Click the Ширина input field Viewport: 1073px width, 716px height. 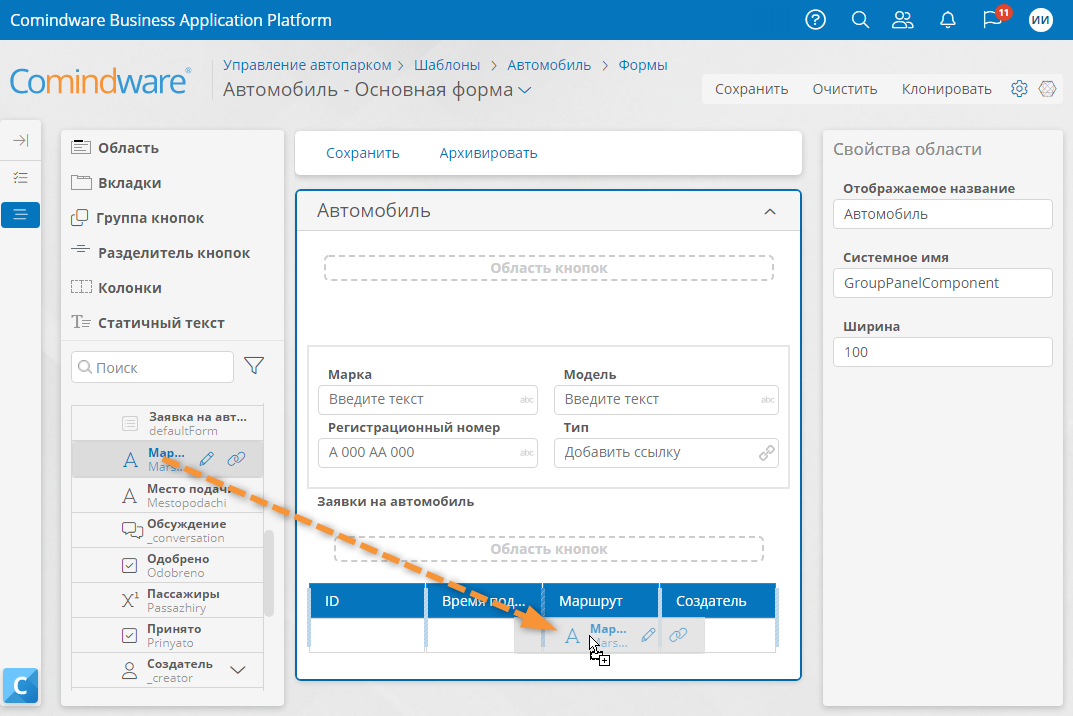coord(942,352)
